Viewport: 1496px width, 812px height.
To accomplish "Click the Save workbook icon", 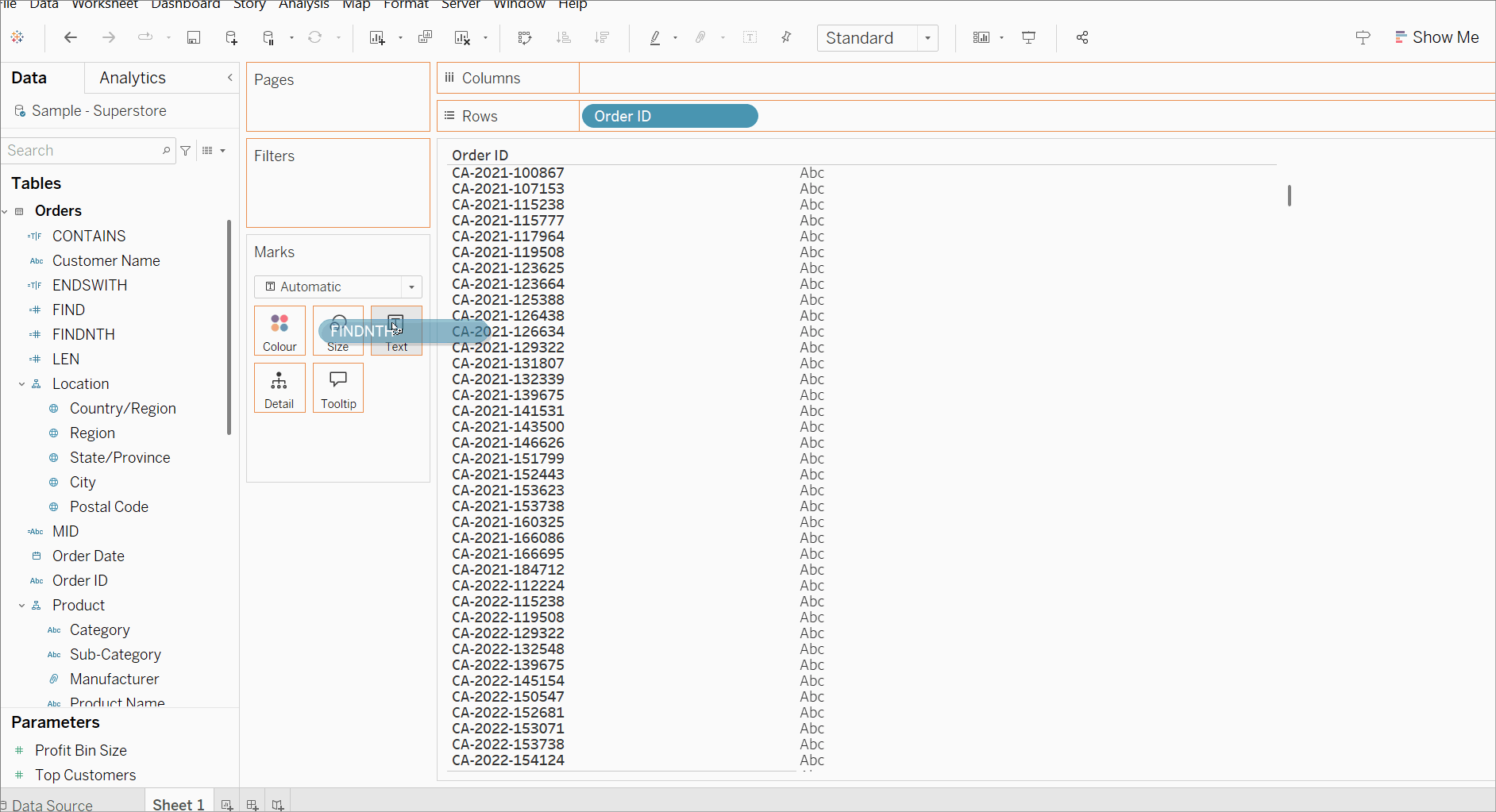I will point(194,38).
